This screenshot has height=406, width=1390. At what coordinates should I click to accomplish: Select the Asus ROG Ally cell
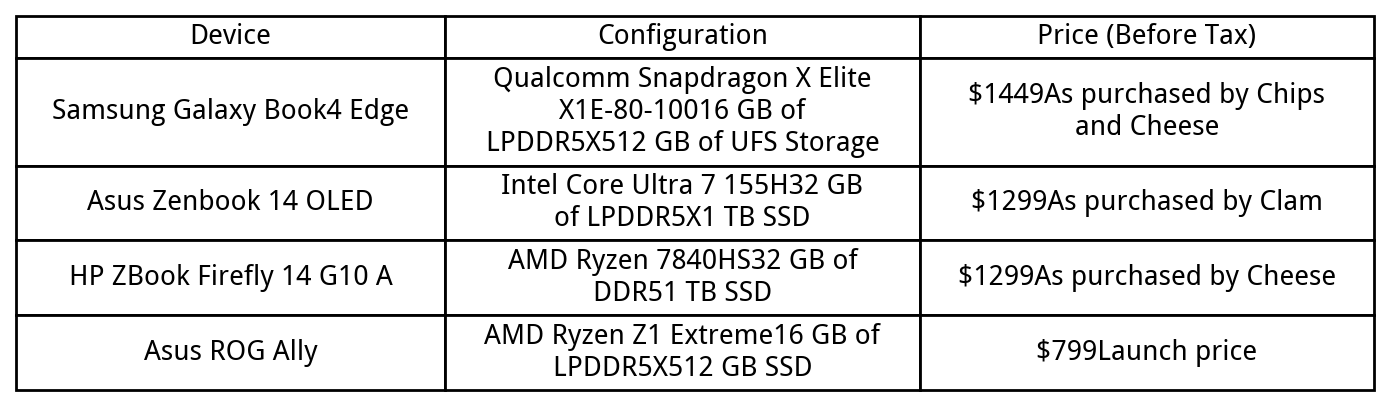(x=230, y=351)
